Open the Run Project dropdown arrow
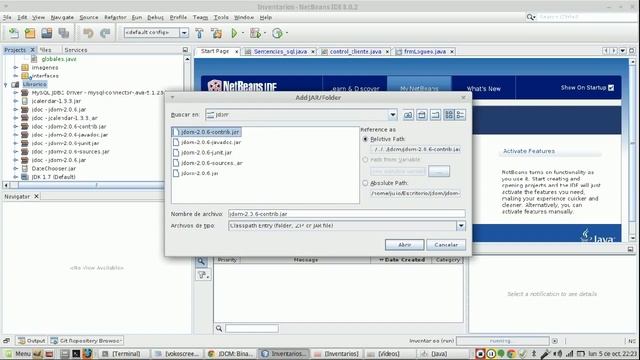This screenshot has width=640, height=360. tap(243, 33)
